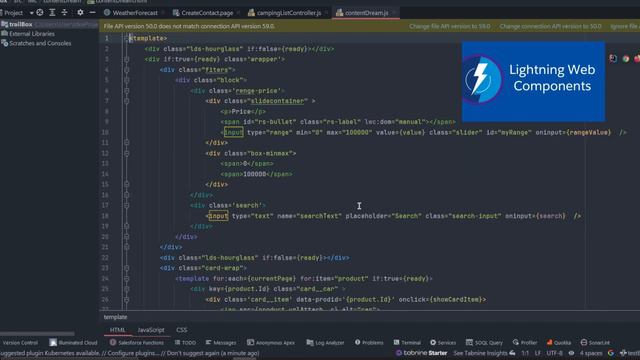Screen dimensions: 640x360
Task: Switch to the JavaScript bundle tab
Action: [x=151, y=330]
